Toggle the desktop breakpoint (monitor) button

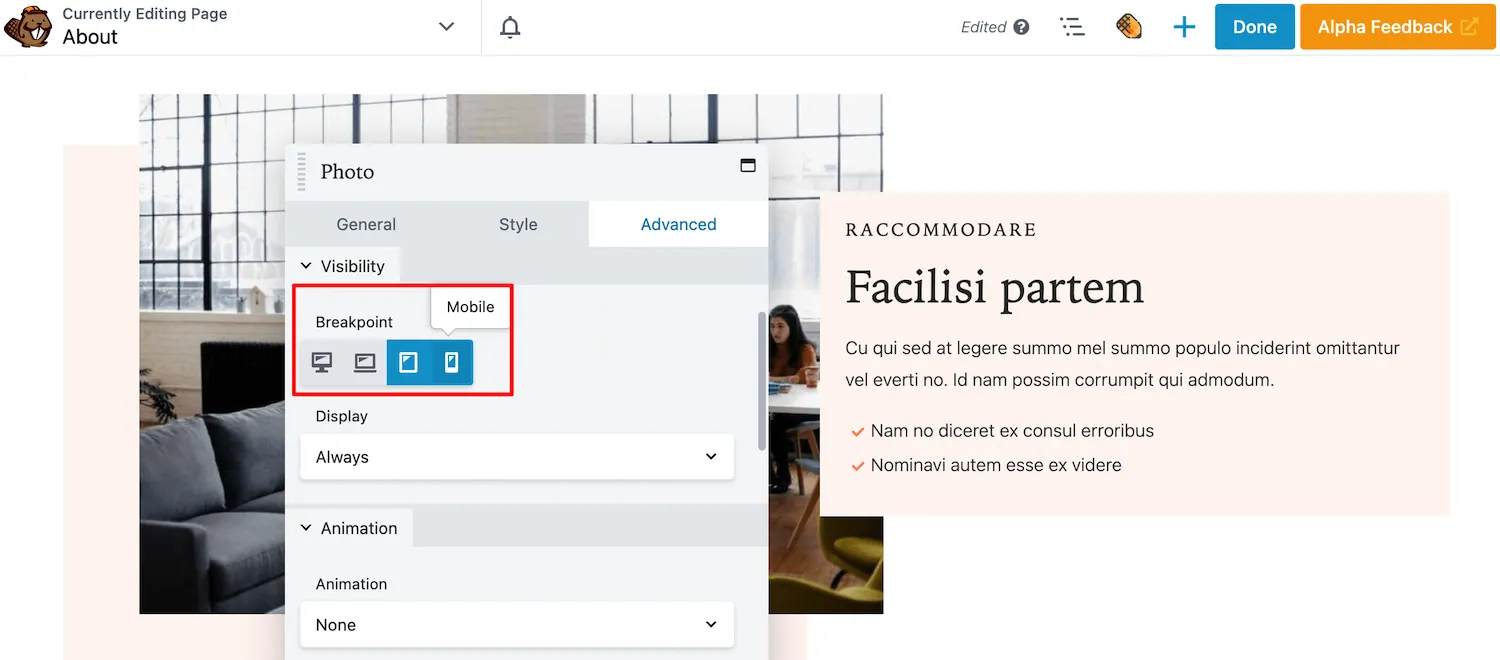tap(322, 362)
